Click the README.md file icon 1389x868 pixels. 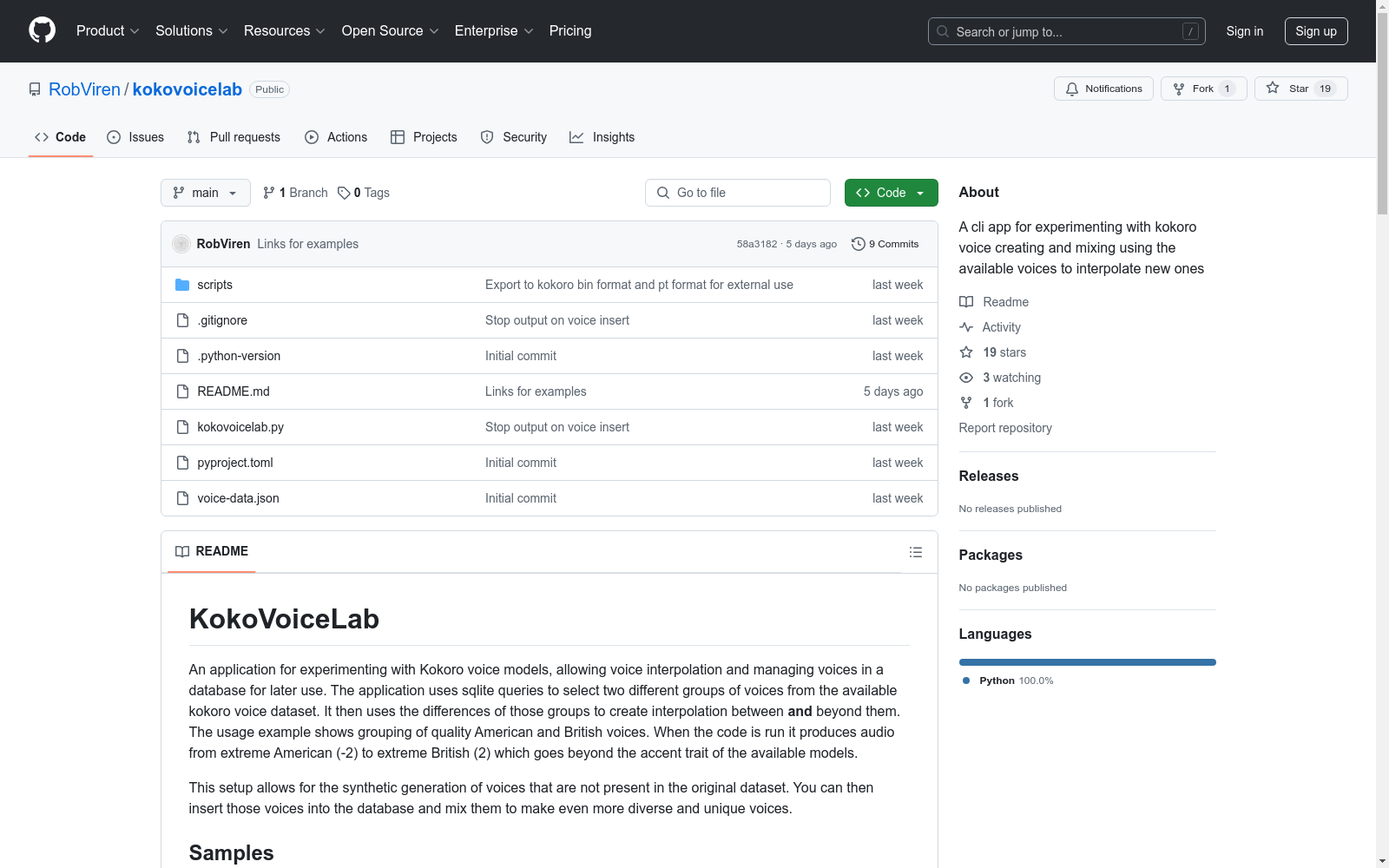[182, 391]
